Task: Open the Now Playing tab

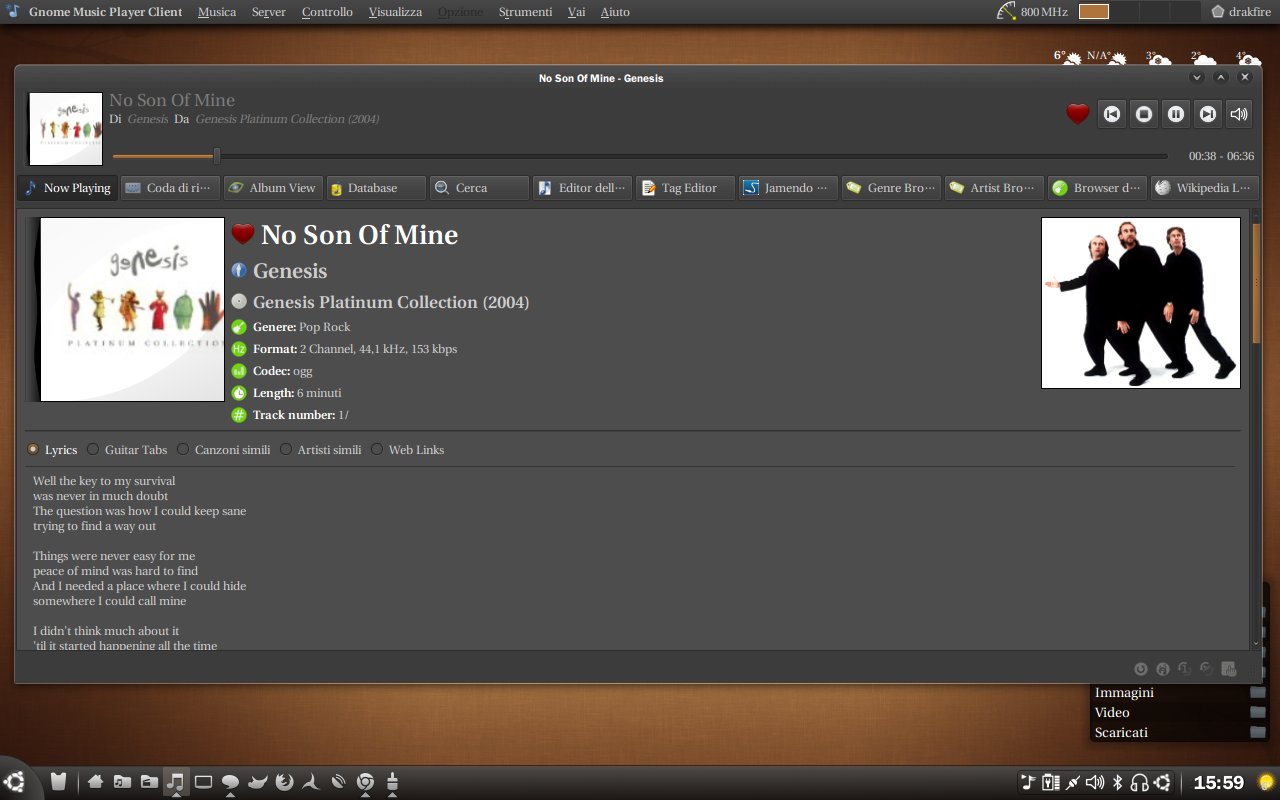Action: pyautogui.click(x=68, y=188)
